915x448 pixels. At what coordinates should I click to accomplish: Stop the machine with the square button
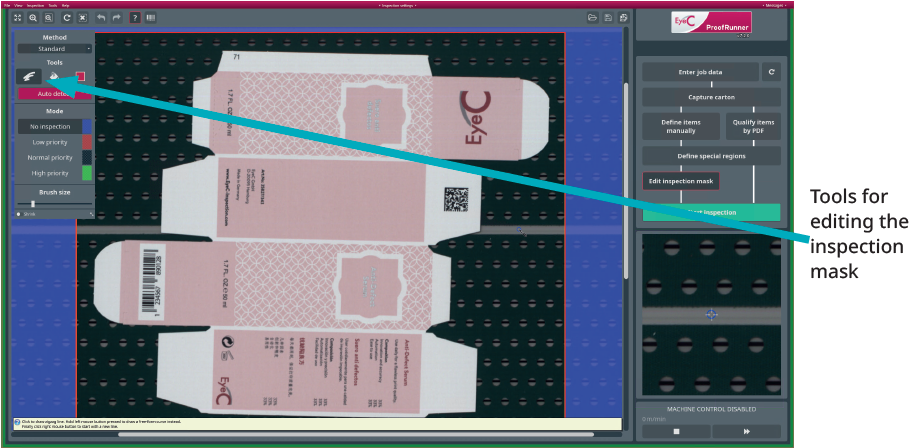pos(677,432)
